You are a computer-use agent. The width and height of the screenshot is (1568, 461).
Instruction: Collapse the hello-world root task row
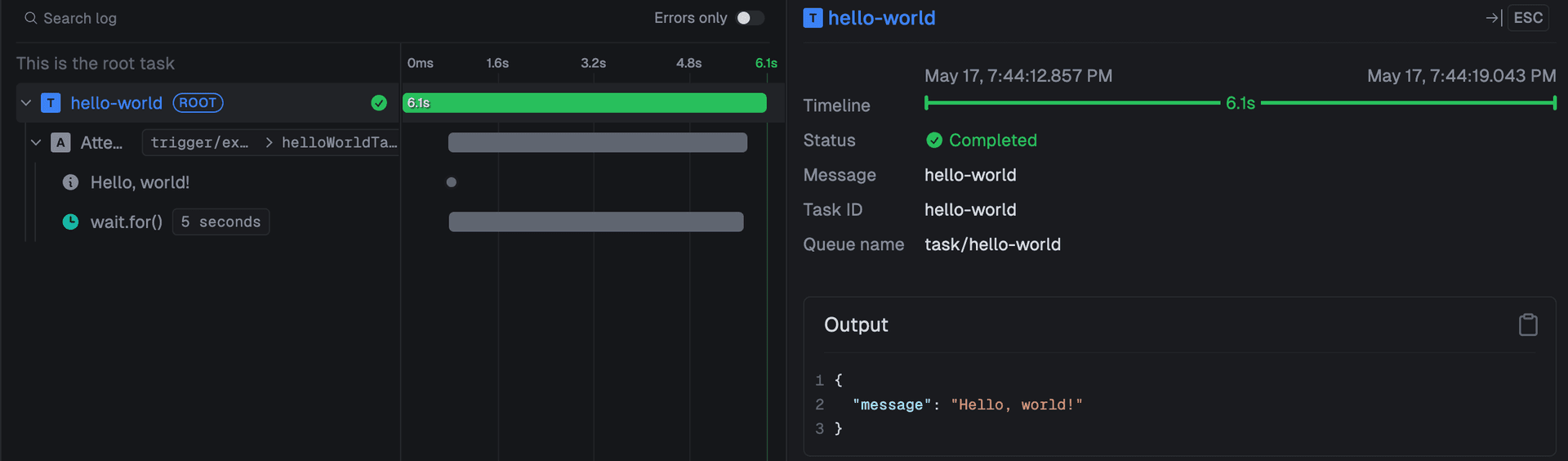click(x=26, y=103)
